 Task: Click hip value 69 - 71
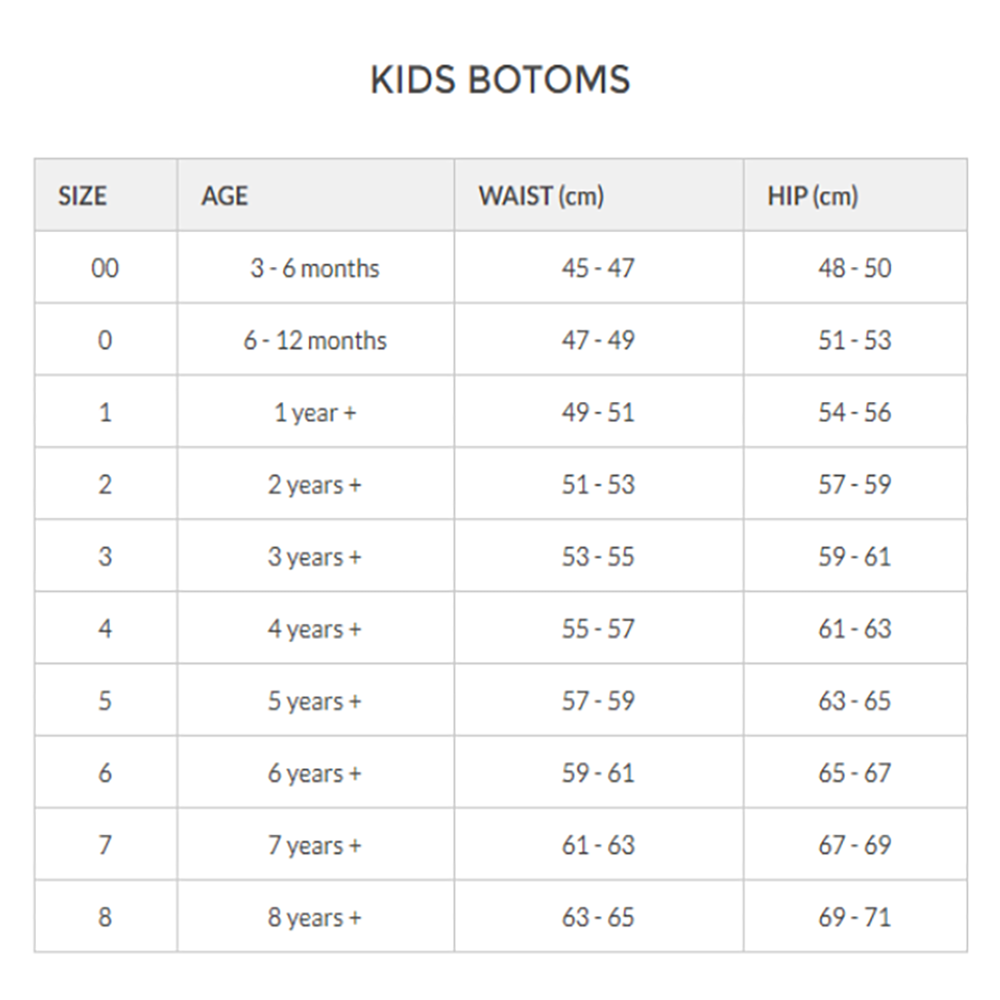(855, 916)
